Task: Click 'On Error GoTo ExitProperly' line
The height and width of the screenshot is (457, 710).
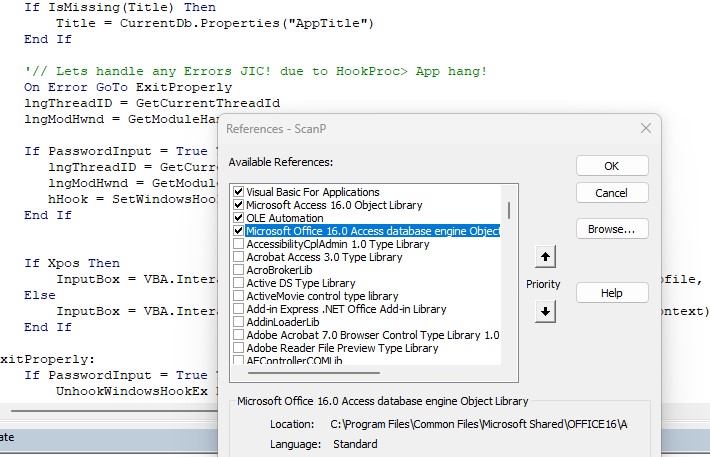Action: coord(128,87)
